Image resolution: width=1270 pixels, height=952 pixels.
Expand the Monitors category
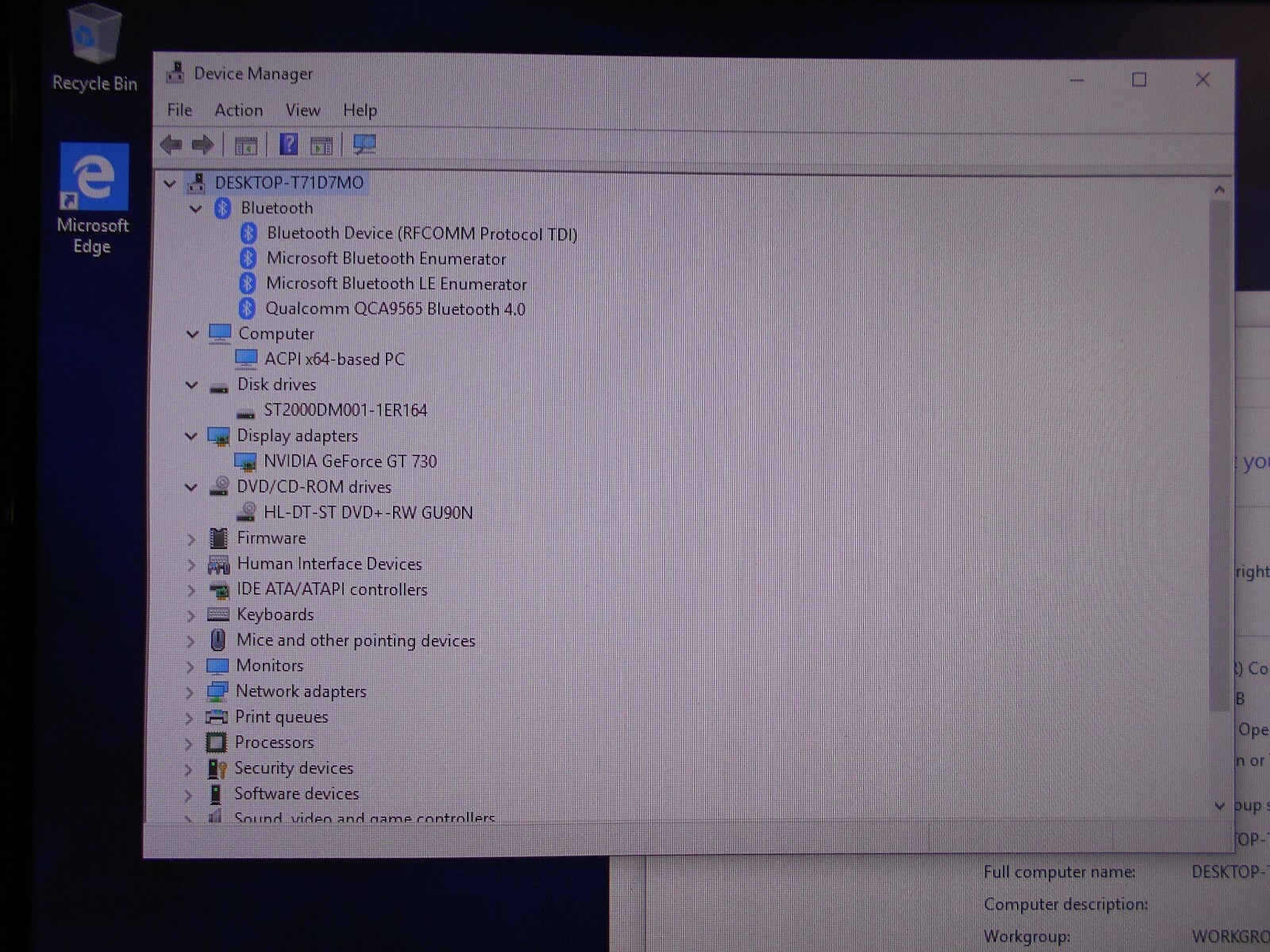pyautogui.click(x=189, y=666)
